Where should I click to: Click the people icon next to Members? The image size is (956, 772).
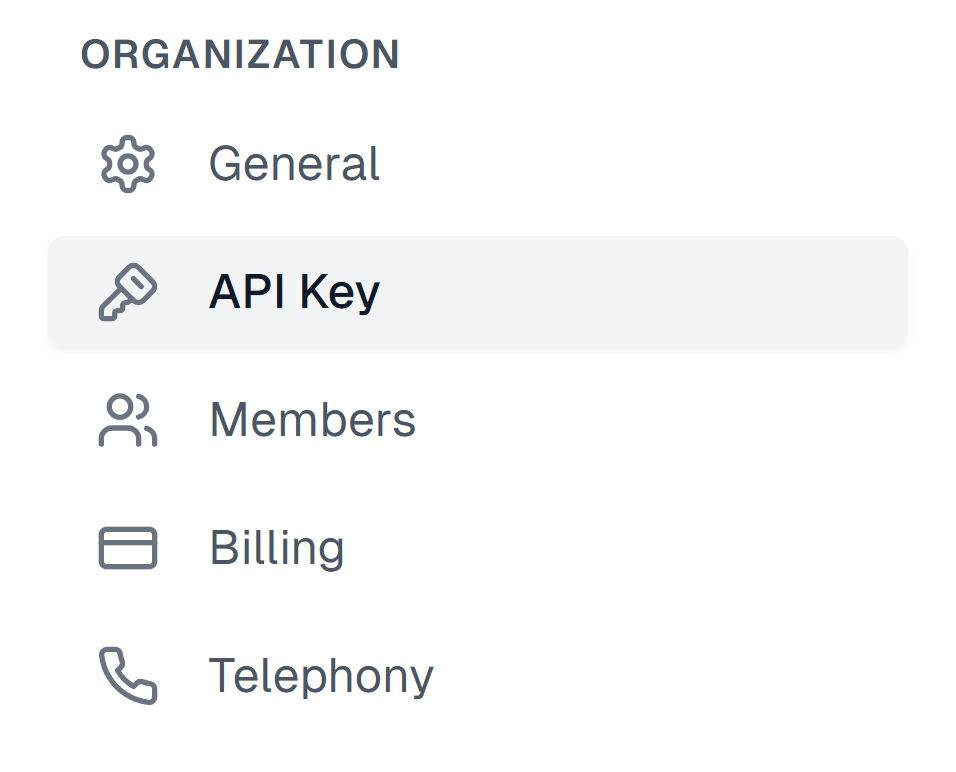[128, 419]
